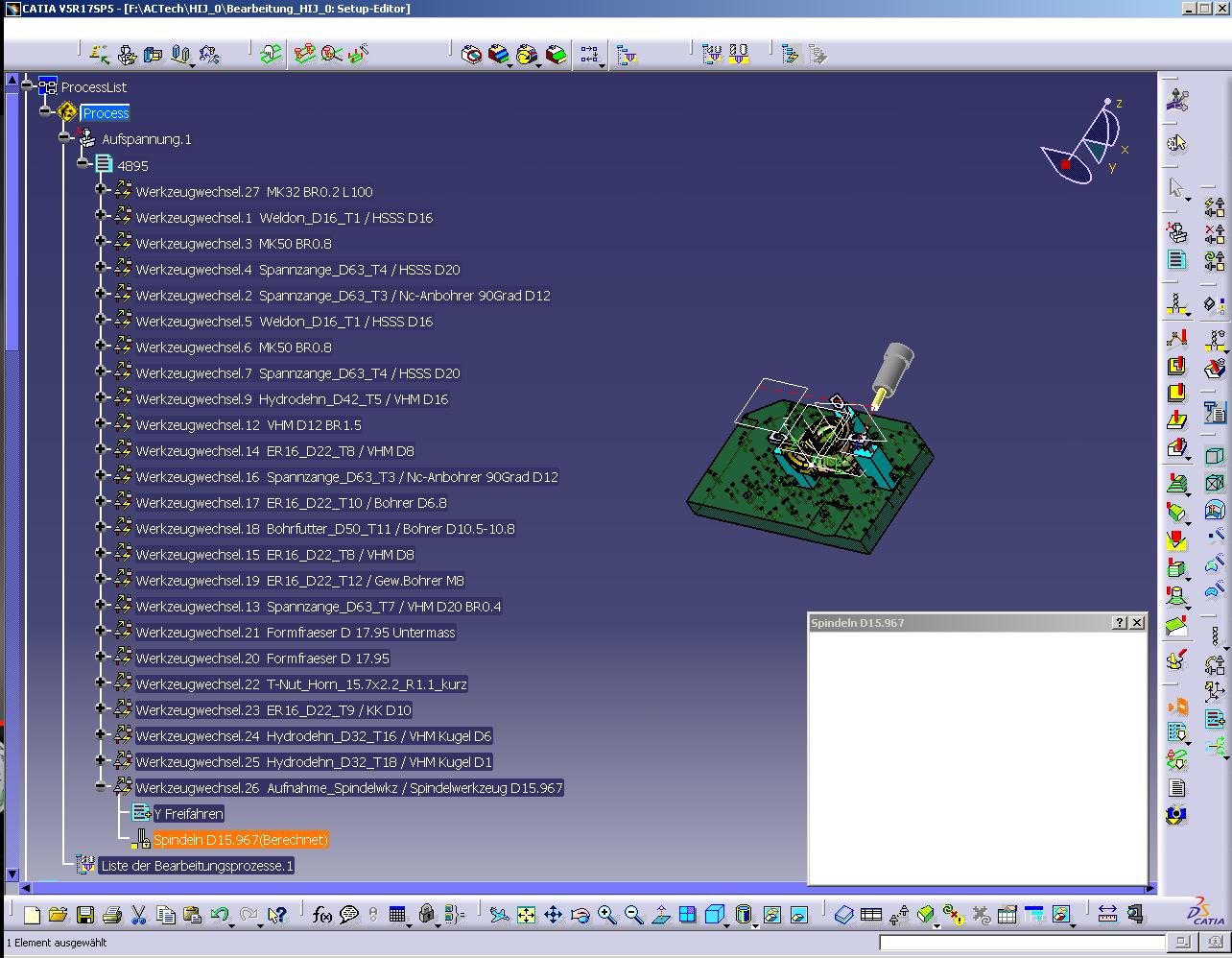Screen dimensions: 1232x958
Task: Collapse the Werkzeugwechsel.26 node
Action: [x=101, y=786]
